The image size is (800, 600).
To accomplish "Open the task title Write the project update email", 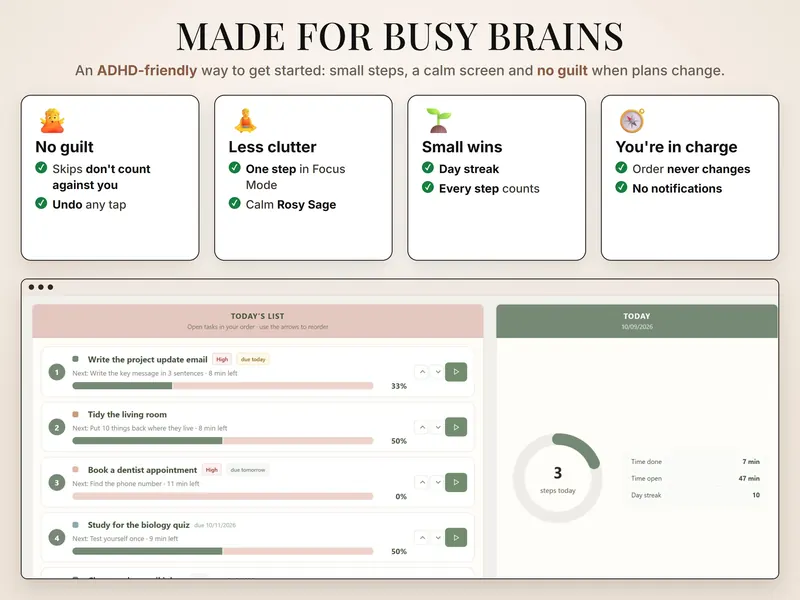I will pyautogui.click(x=147, y=359).
